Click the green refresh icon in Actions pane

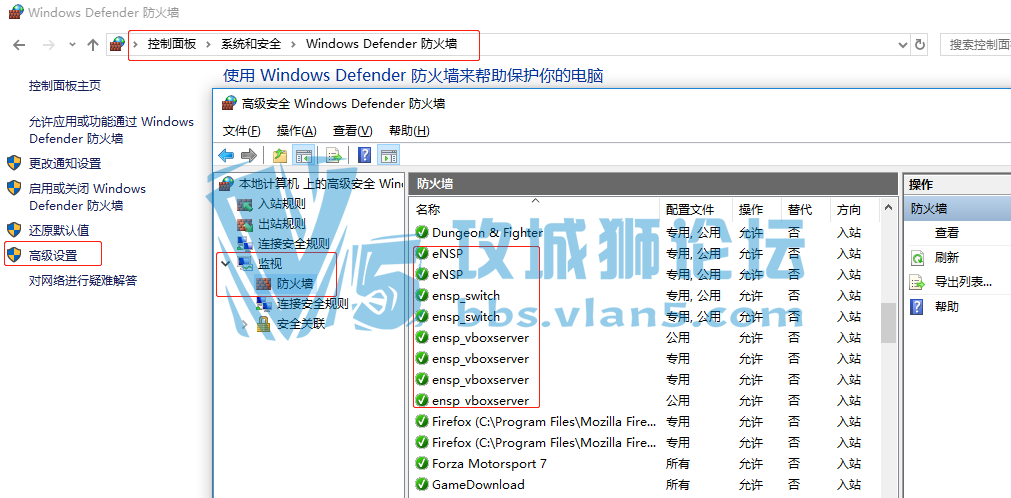917,258
